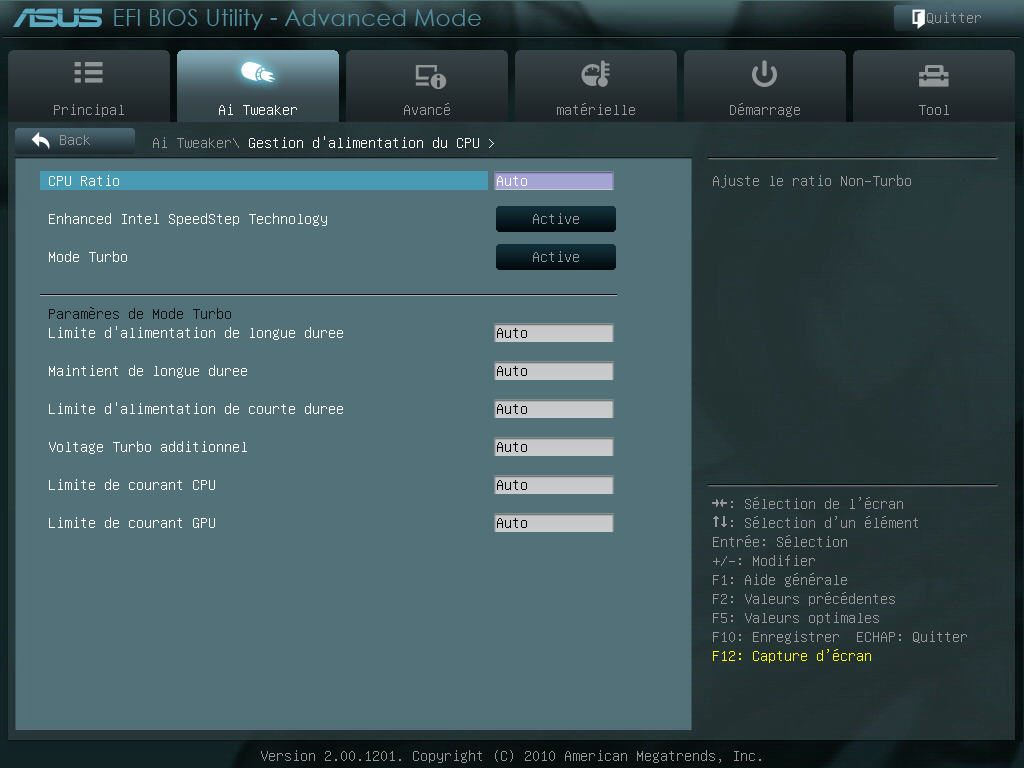This screenshot has height=768, width=1024.
Task: Edit the Maintient de longue duree field
Action: click(x=553, y=370)
